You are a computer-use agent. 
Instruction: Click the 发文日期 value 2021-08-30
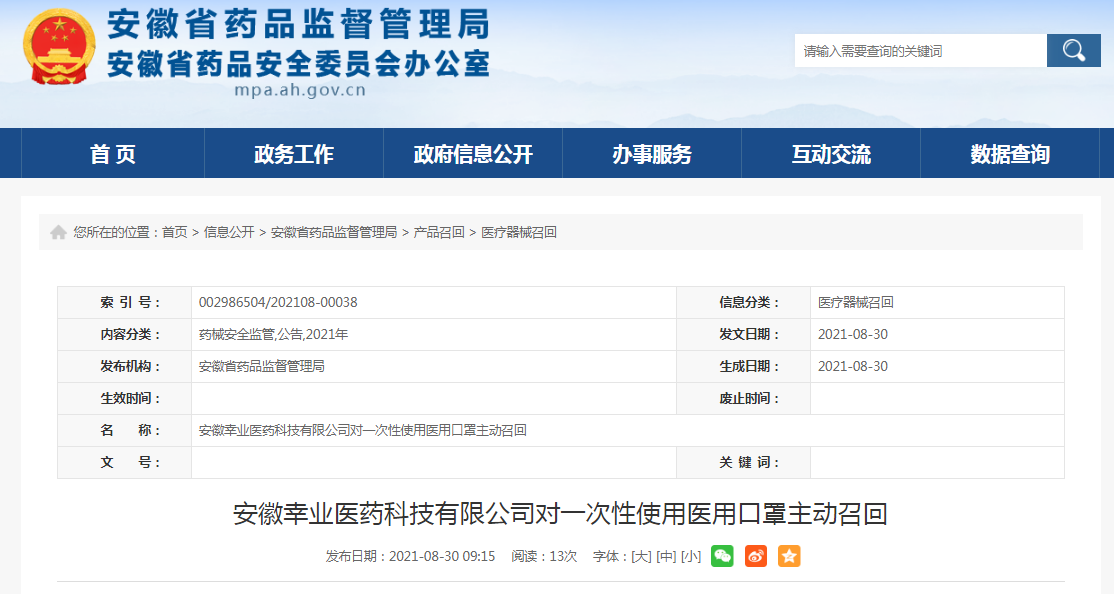coord(853,334)
